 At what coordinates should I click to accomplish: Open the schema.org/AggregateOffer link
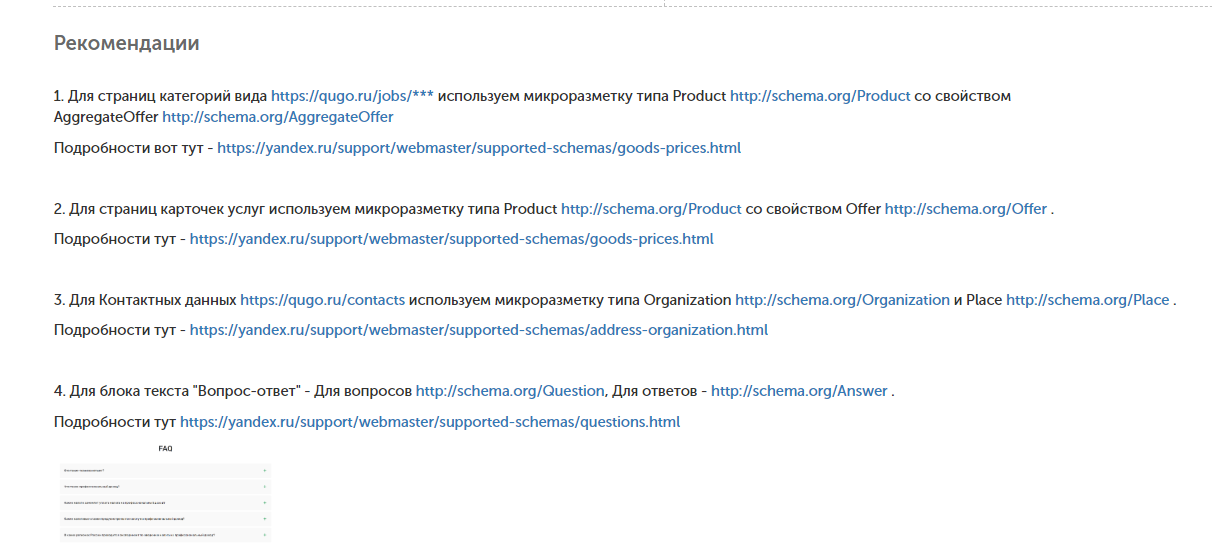pos(277,117)
